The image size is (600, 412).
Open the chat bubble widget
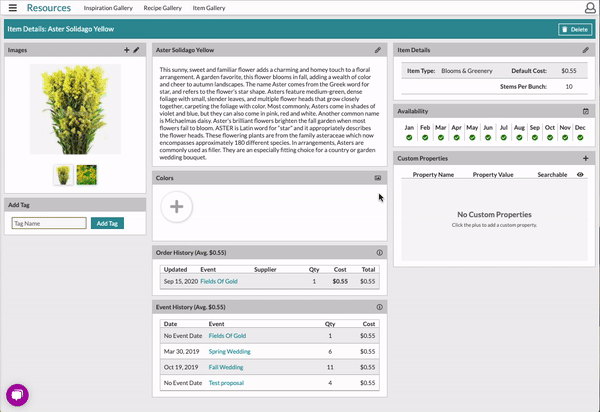(x=19, y=394)
